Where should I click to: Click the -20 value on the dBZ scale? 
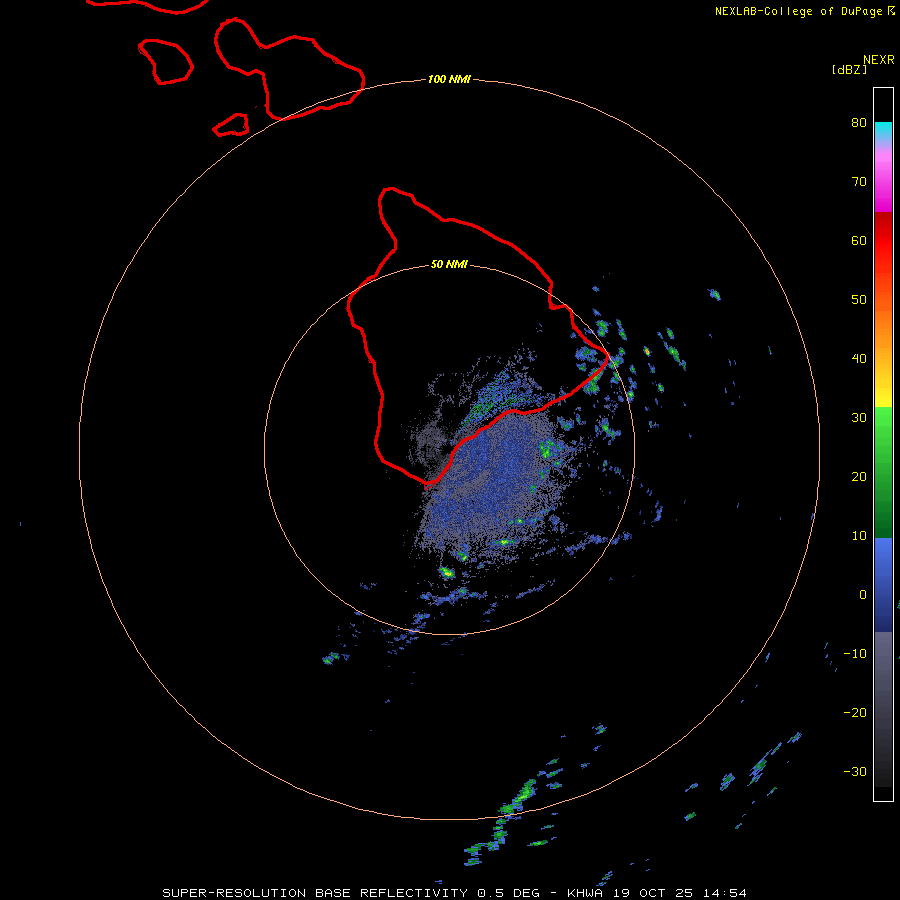tap(855, 713)
